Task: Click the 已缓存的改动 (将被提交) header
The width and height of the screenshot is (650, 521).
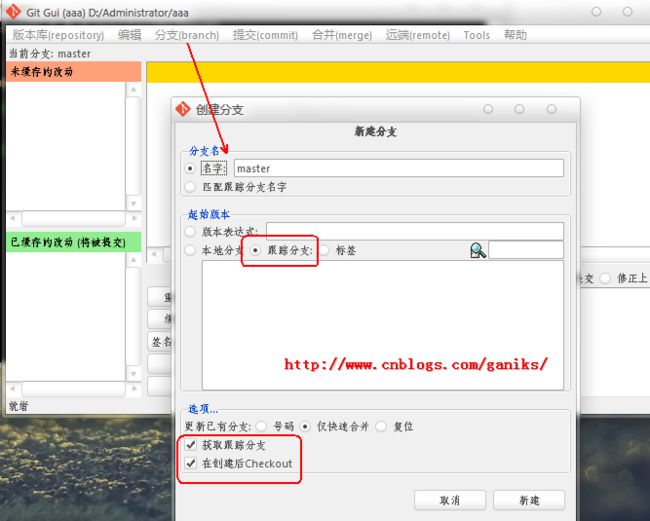Action: [x=73, y=242]
